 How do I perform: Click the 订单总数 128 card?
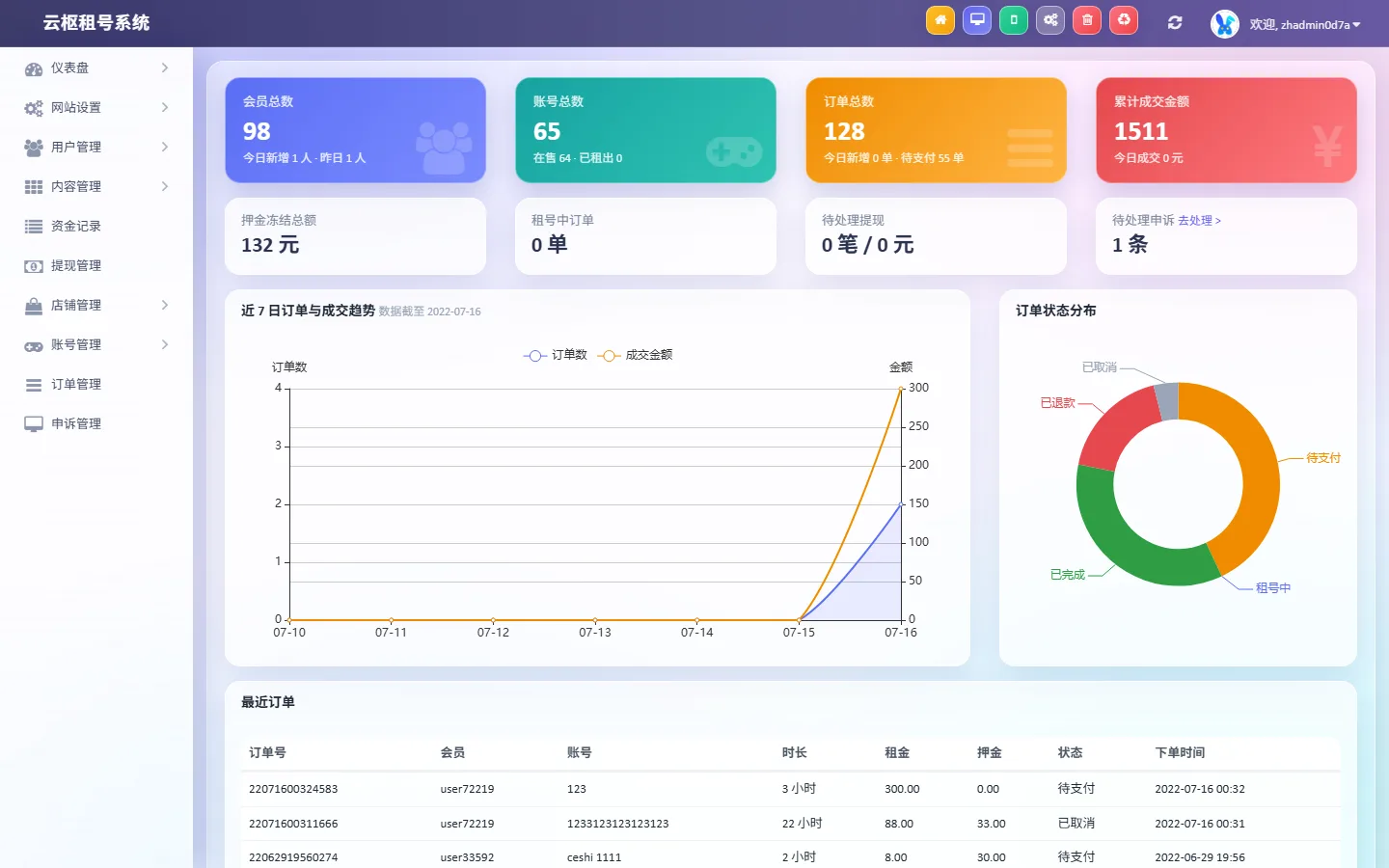click(x=936, y=130)
